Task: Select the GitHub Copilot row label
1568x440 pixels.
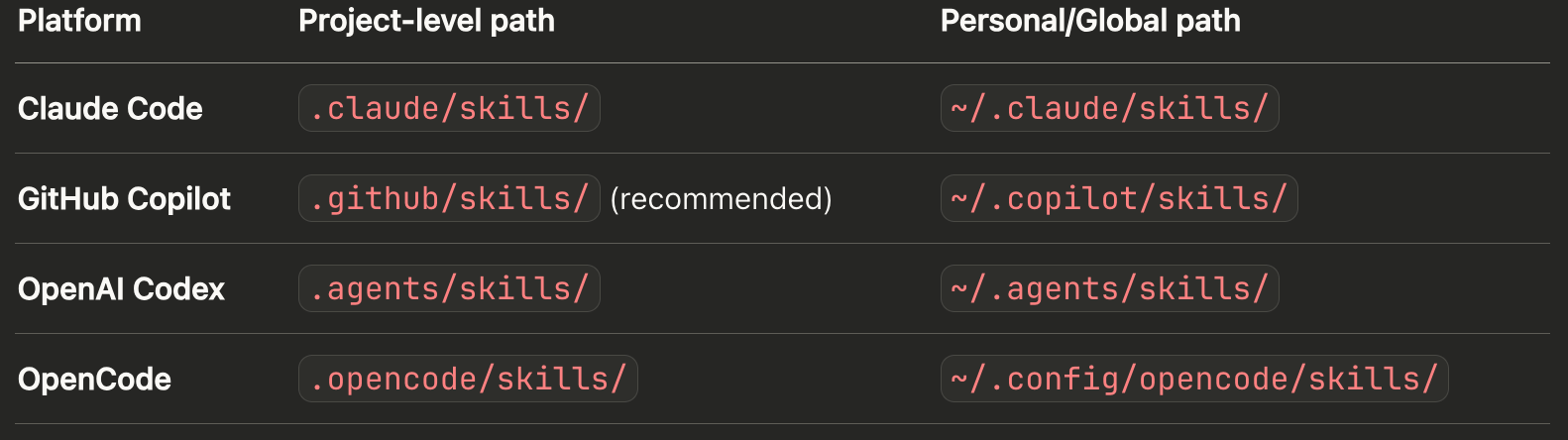Action: (124, 199)
